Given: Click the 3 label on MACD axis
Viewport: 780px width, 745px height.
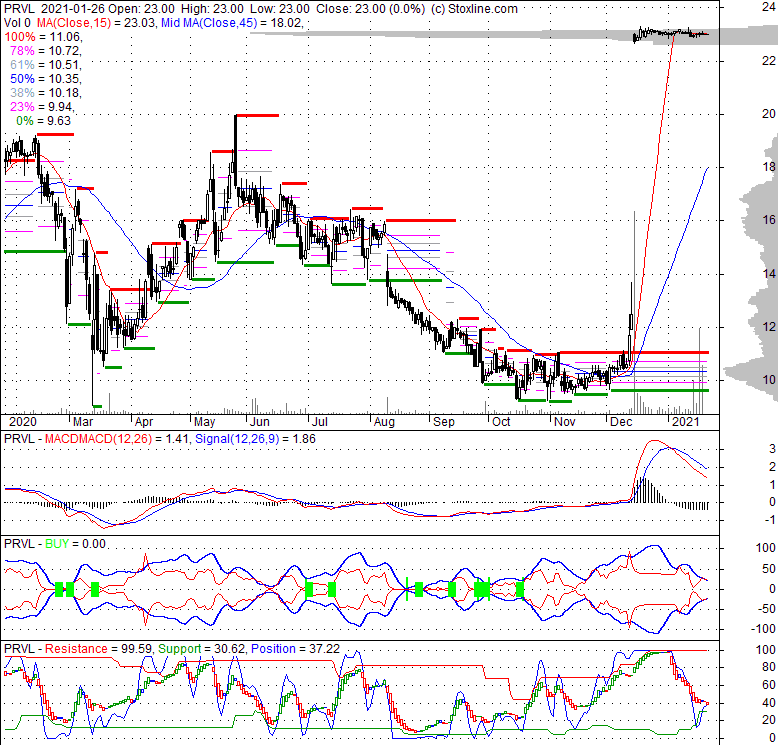Looking at the screenshot, I should click(772, 449).
